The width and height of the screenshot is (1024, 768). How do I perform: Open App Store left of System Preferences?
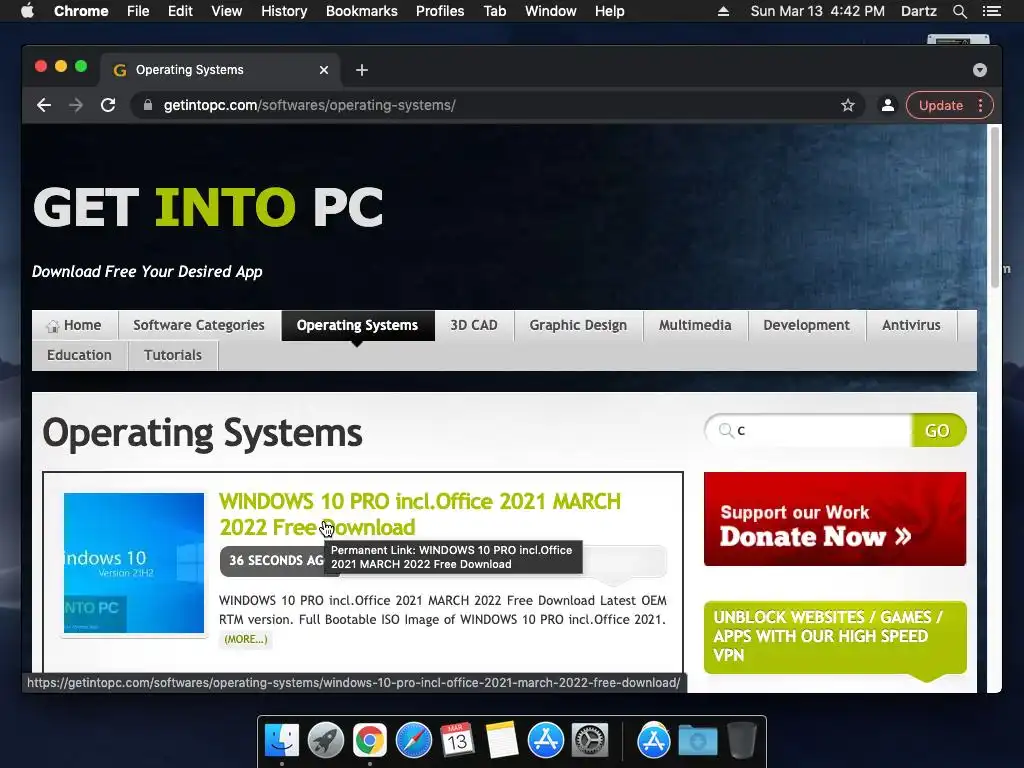(x=545, y=741)
